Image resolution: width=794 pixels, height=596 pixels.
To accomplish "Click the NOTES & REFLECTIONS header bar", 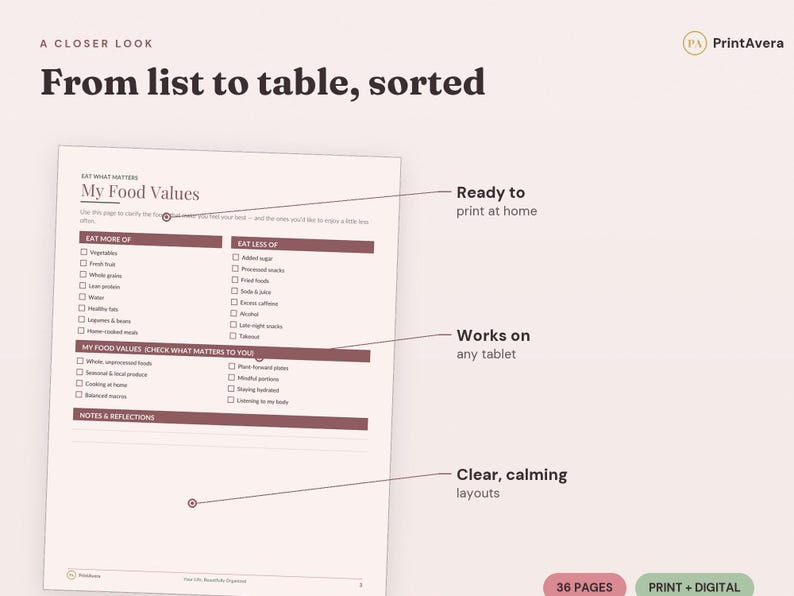I will [220, 419].
